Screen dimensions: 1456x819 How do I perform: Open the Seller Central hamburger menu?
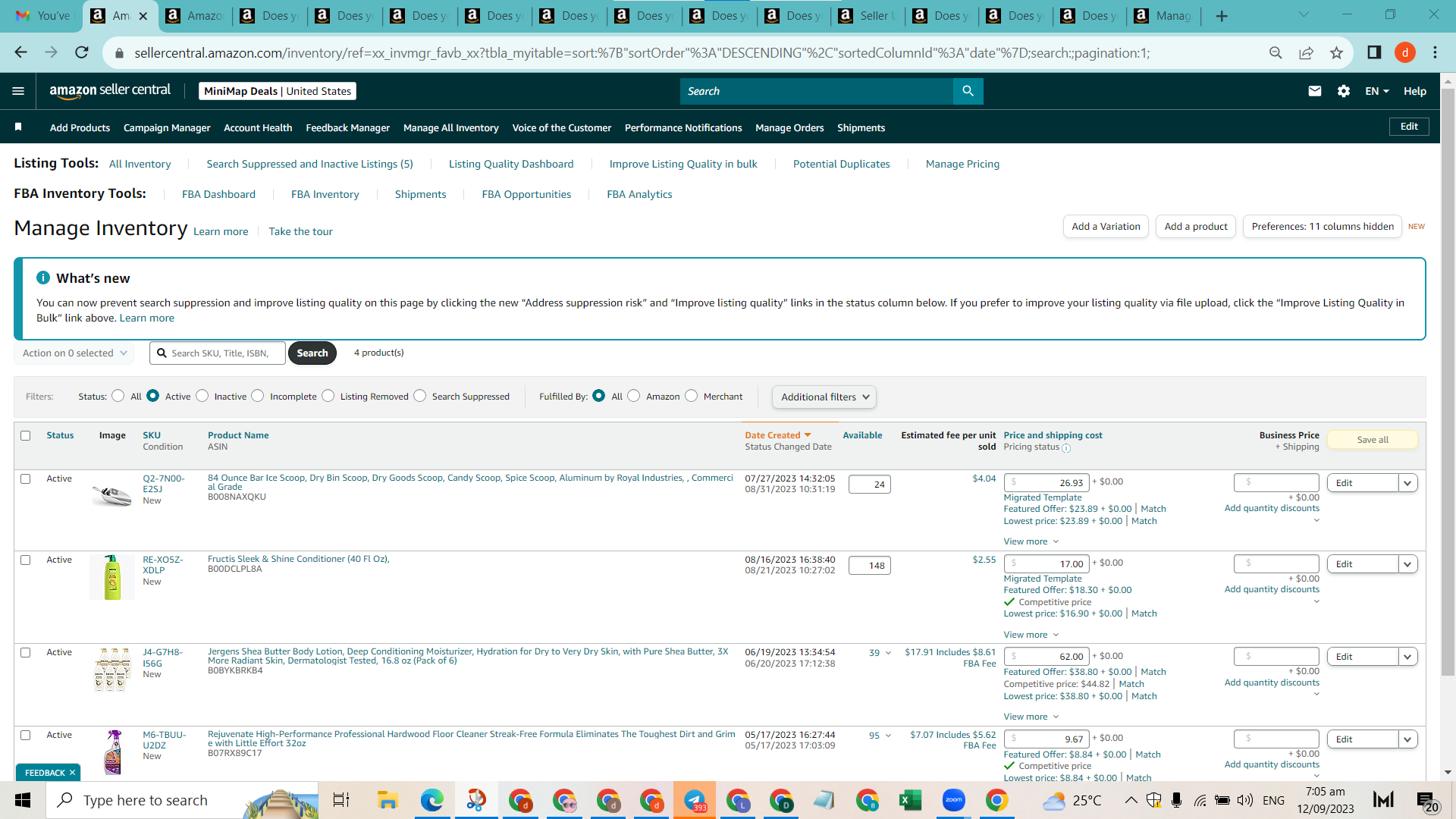pos(18,91)
